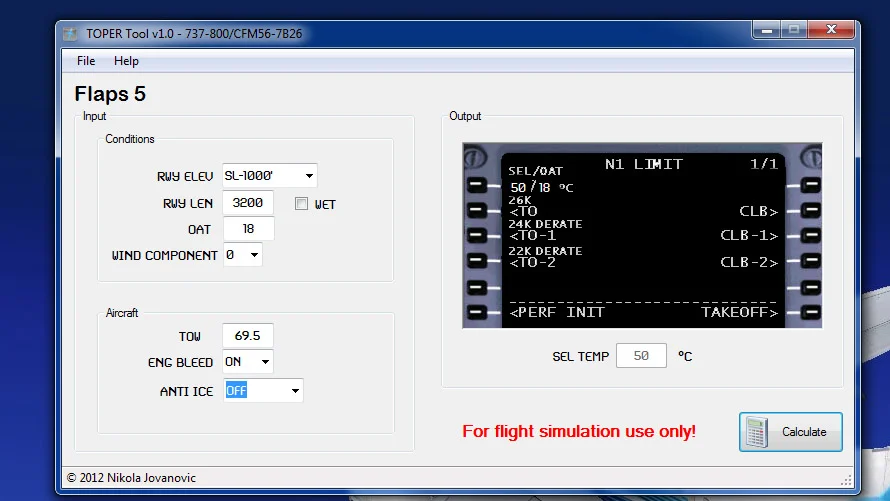The image size is (890, 501).
Task: Select the blank left key above <PERF INIT
Action: pyautogui.click(x=476, y=288)
